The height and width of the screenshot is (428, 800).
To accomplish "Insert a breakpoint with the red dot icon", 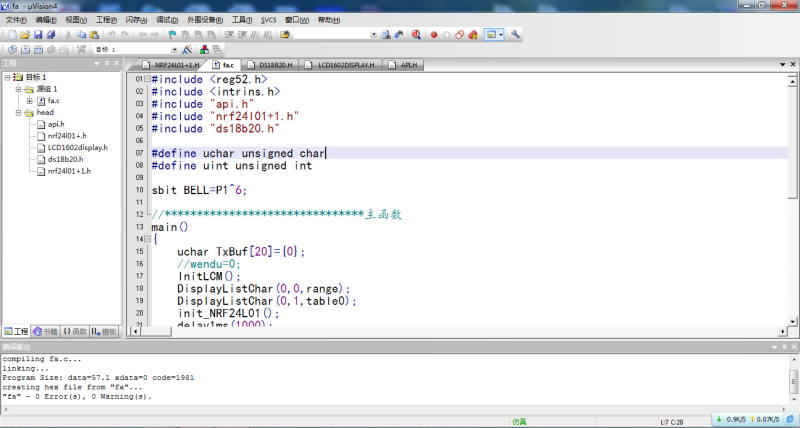I will (x=434, y=35).
